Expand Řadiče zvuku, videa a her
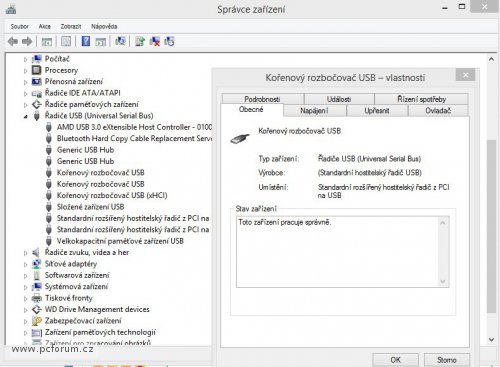500x367 pixels. pyautogui.click(x=25, y=253)
